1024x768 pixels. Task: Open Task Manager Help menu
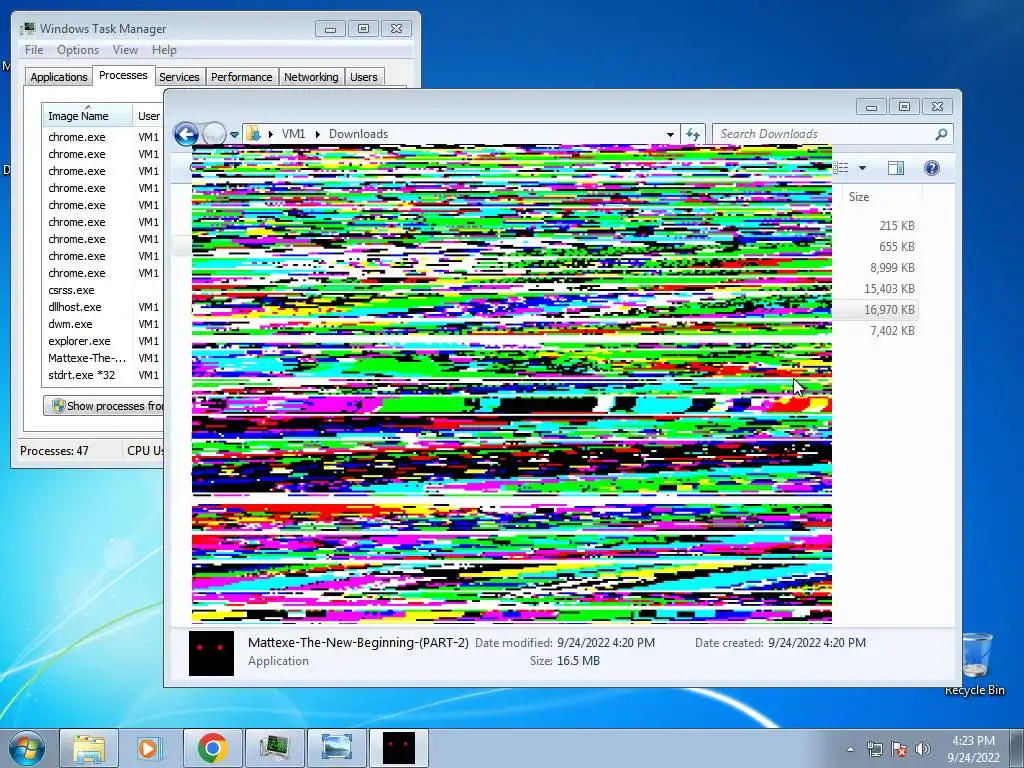164,50
